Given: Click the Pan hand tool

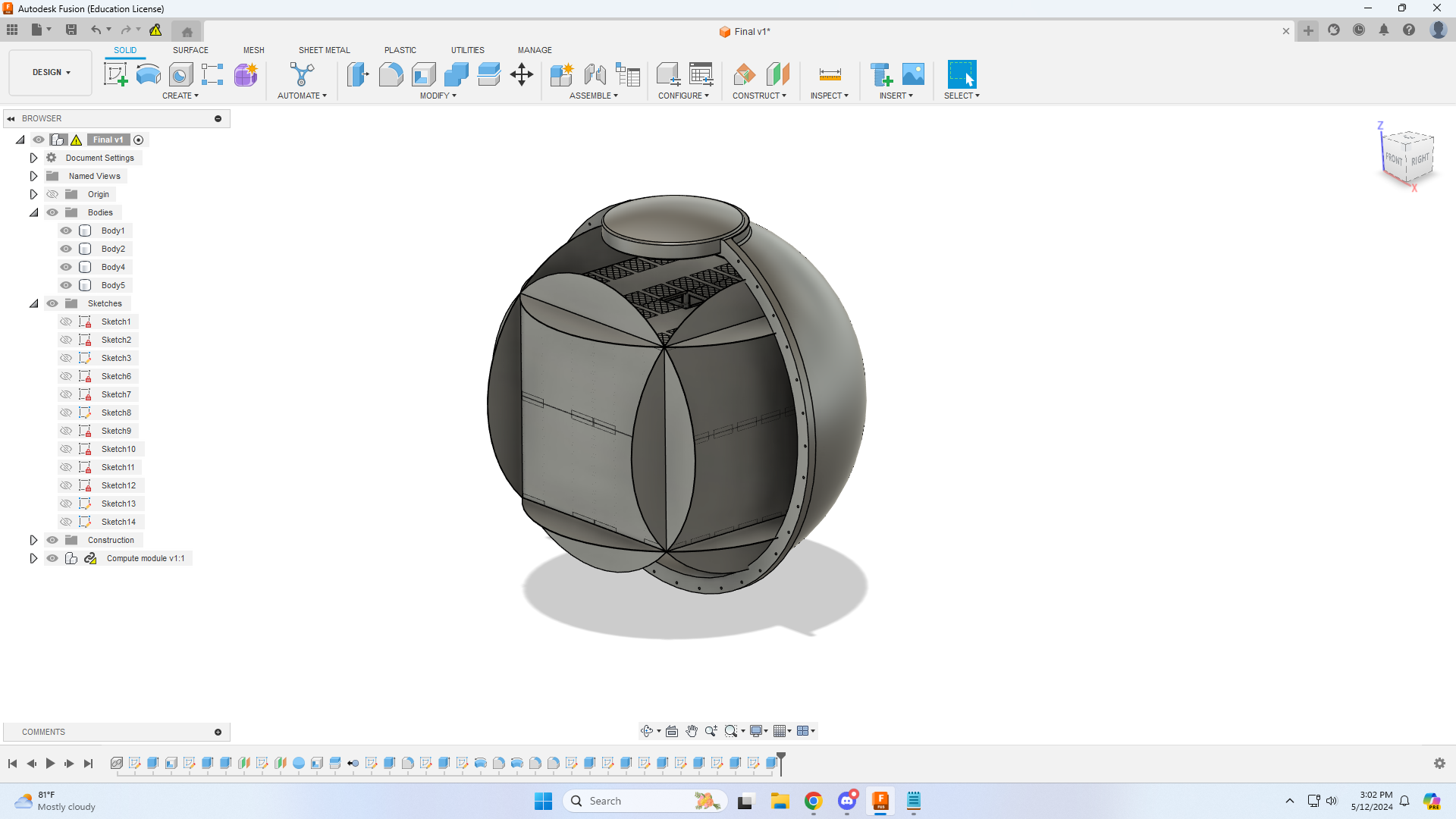Looking at the screenshot, I should [692, 731].
